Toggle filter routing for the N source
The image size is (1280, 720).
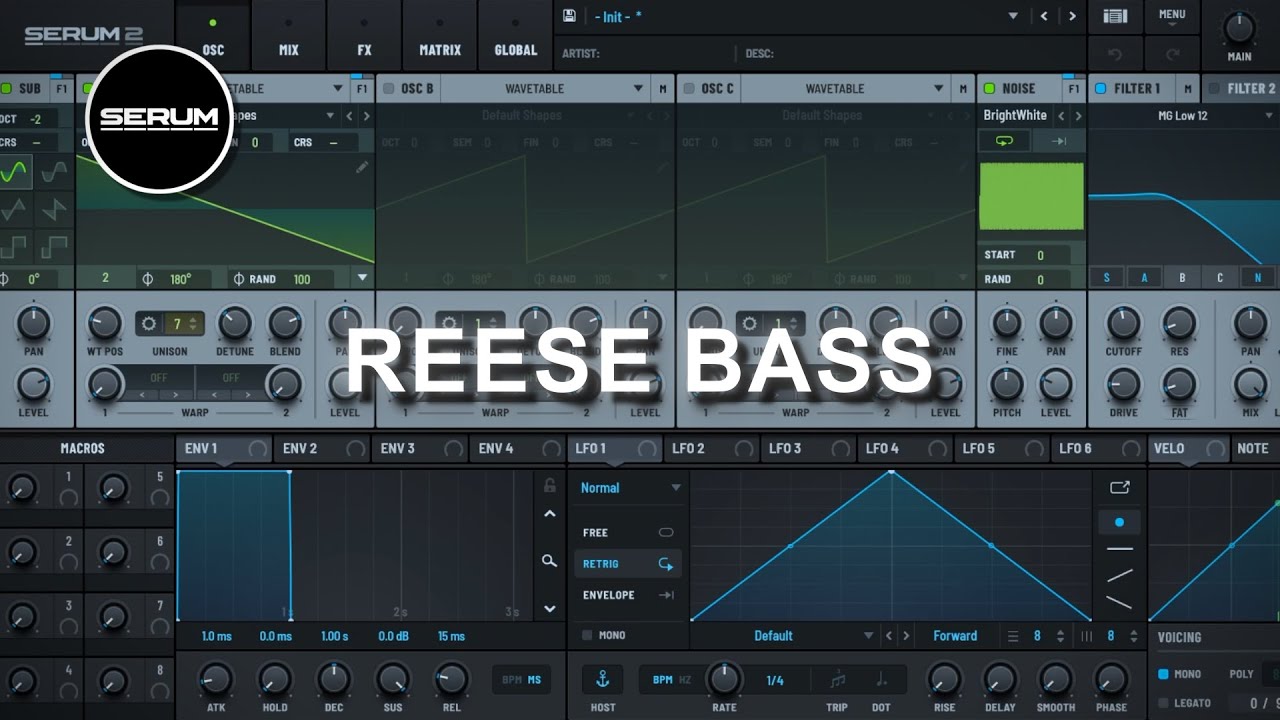pyautogui.click(x=1258, y=278)
